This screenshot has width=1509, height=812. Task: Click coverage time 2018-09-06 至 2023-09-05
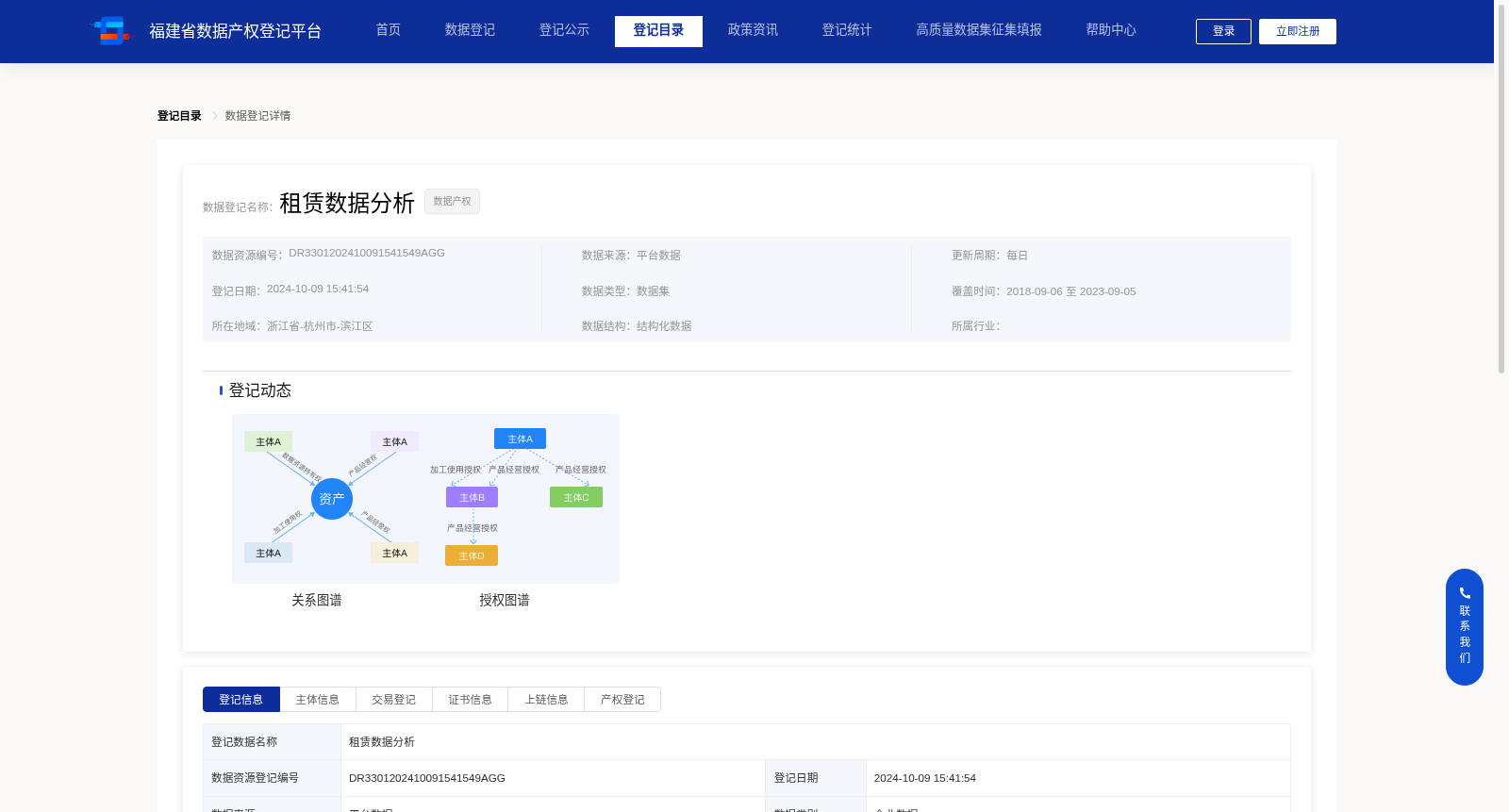pos(1071,291)
